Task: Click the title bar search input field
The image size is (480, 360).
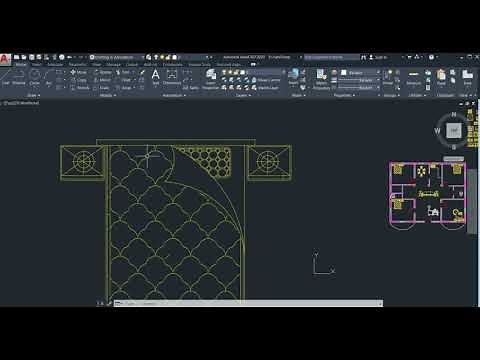Action: coord(332,57)
